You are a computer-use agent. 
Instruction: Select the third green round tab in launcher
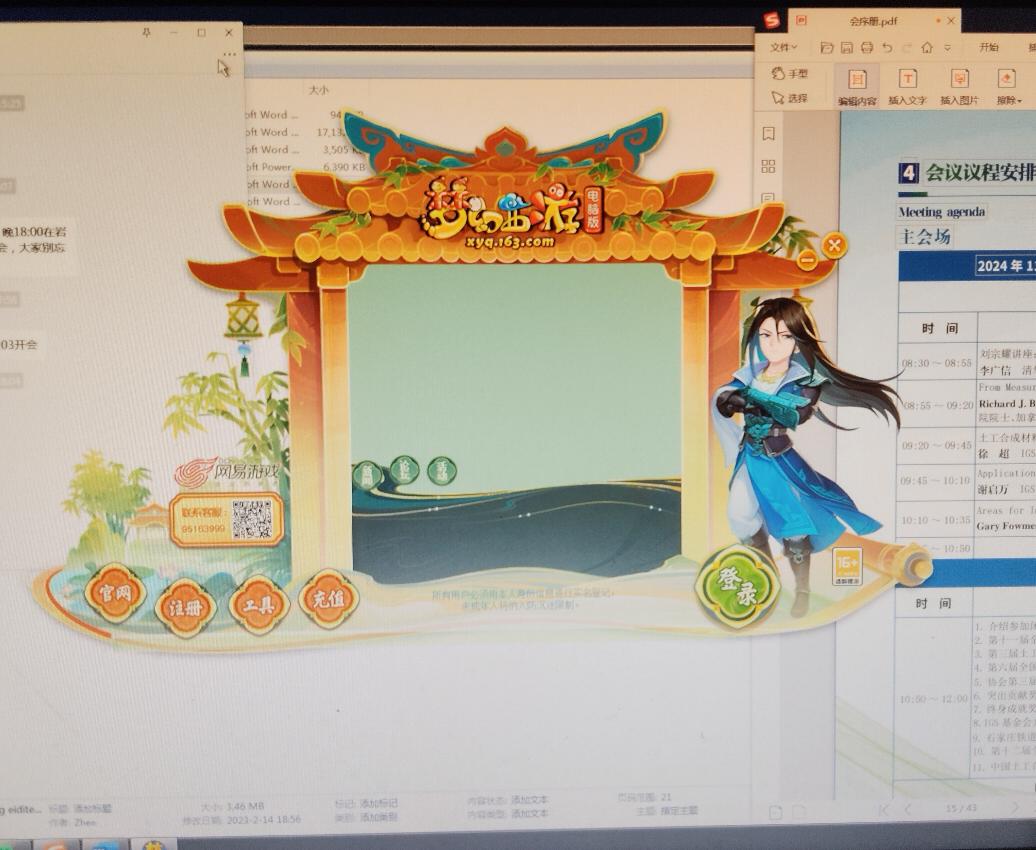coord(441,471)
